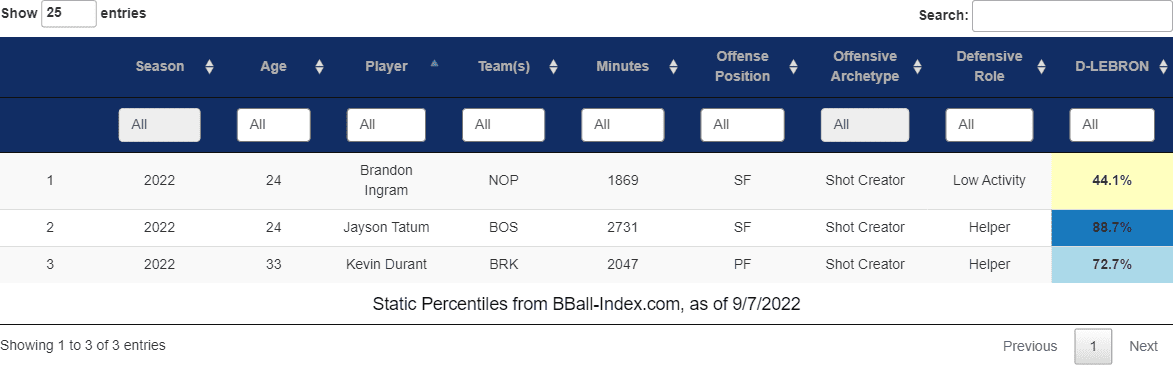Sort by Offensive Archetype arrows
The height and width of the screenshot is (365, 1173).
(917, 67)
